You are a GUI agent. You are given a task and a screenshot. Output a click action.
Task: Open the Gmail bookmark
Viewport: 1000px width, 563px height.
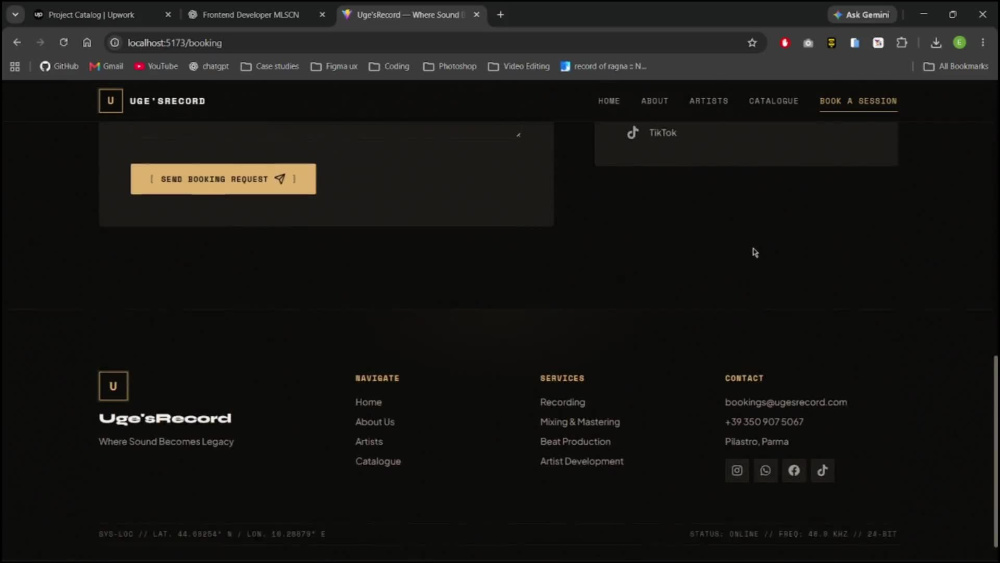tap(107, 66)
